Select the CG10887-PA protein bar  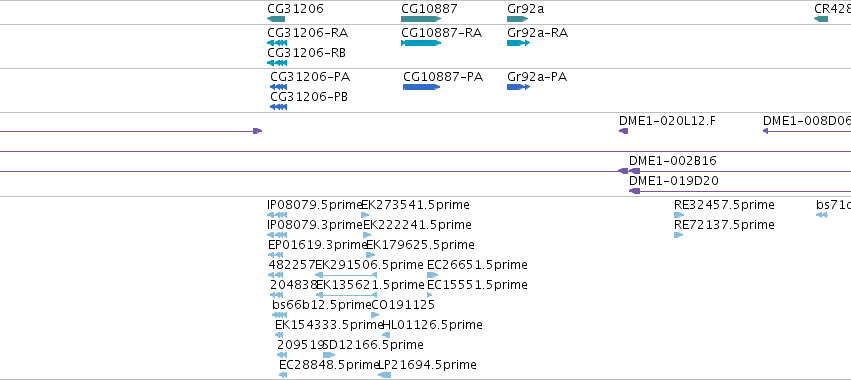click(422, 87)
